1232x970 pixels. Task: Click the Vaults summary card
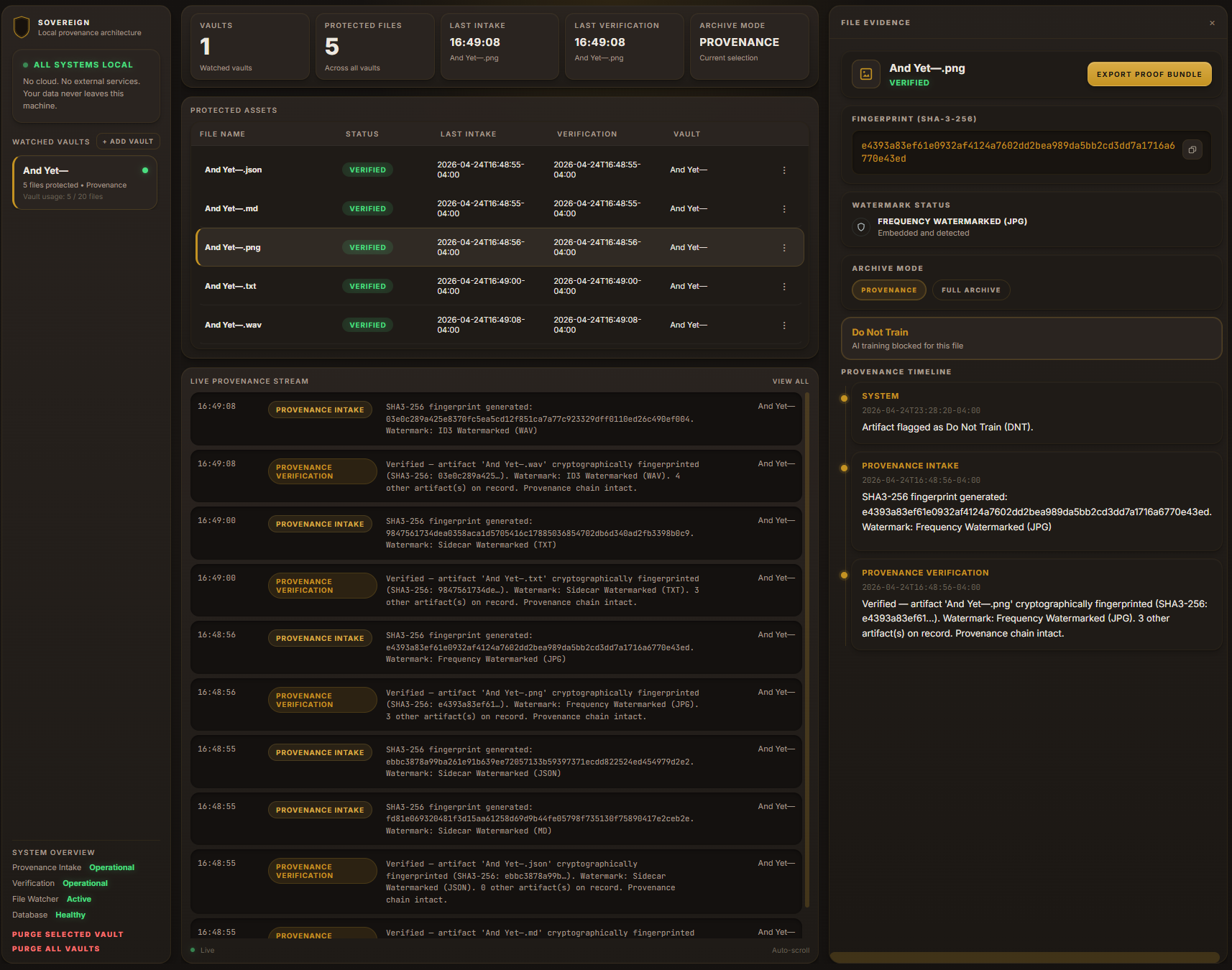(x=249, y=47)
